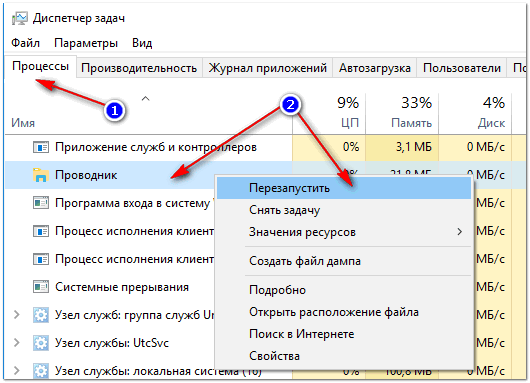Click the Проводник folder icon
Screen dimensions: 530x383
tap(41, 175)
